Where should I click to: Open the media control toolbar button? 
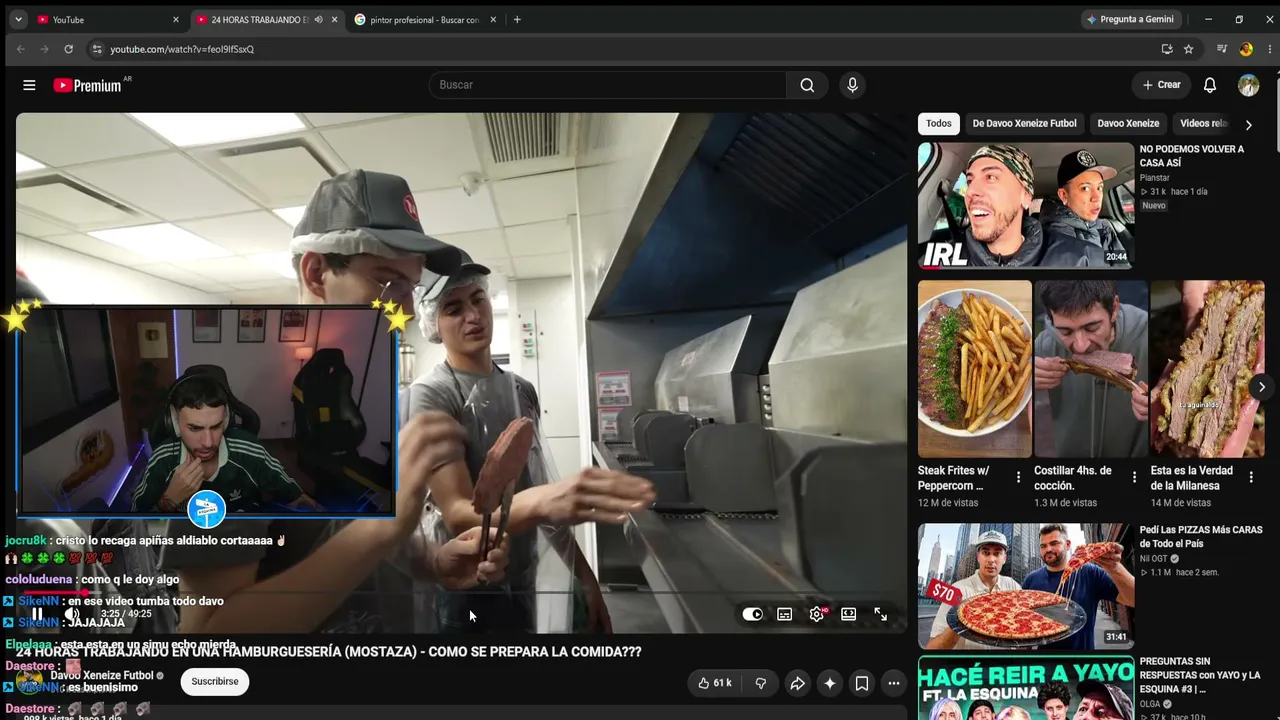coord(1222,49)
